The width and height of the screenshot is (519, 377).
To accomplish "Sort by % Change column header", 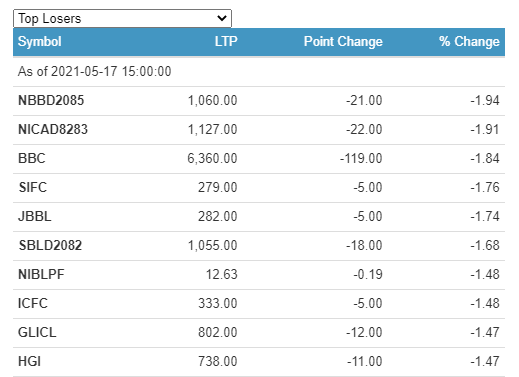I will point(469,42).
